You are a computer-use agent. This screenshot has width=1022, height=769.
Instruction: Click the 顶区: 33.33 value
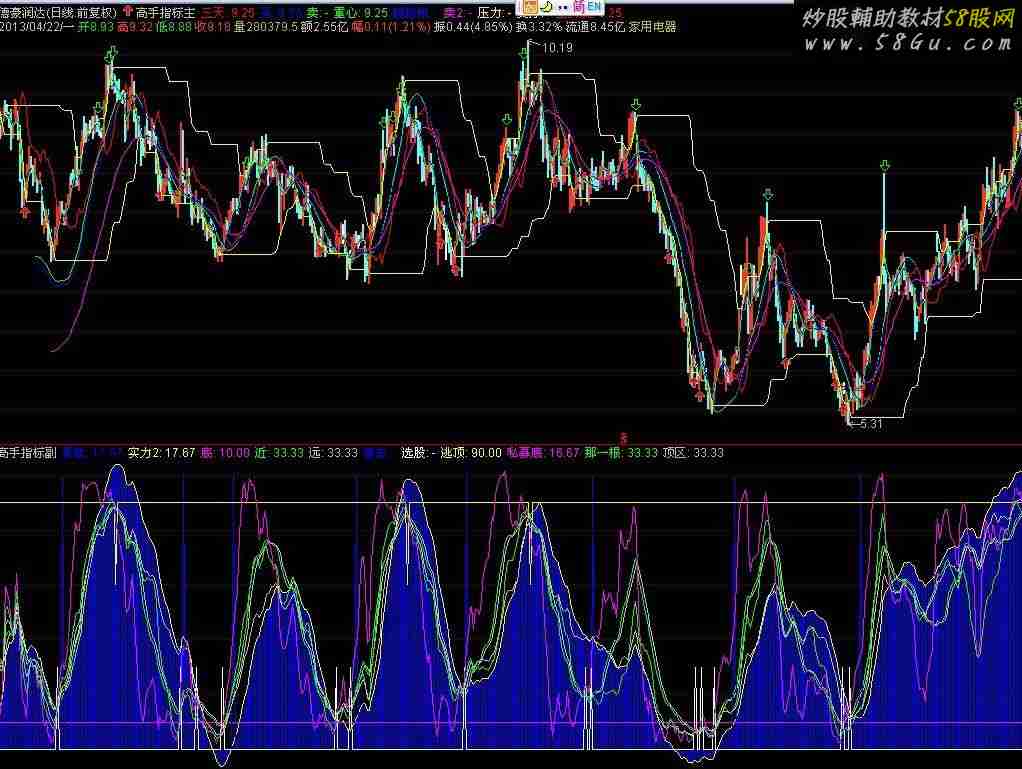pyautogui.click(x=693, y=452)
